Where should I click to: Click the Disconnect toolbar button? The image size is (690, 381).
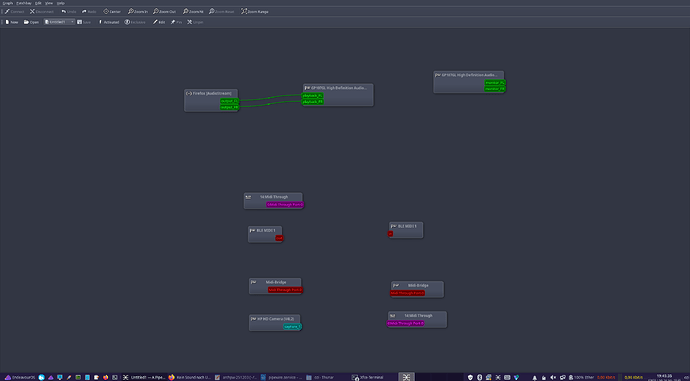tap(42, 11)
